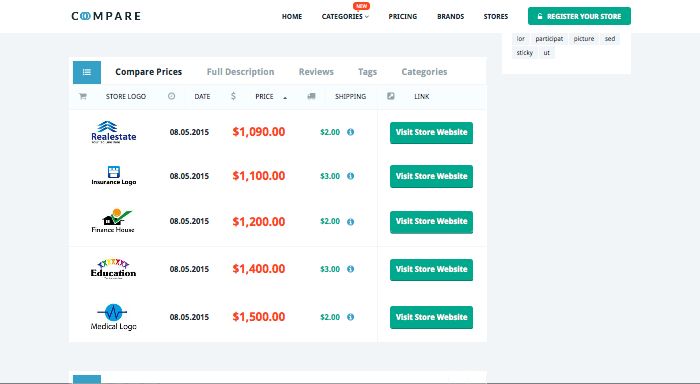Visit Store Website for Insurance Logo
The width and height of the screenshot is (700, 384).
431,176
